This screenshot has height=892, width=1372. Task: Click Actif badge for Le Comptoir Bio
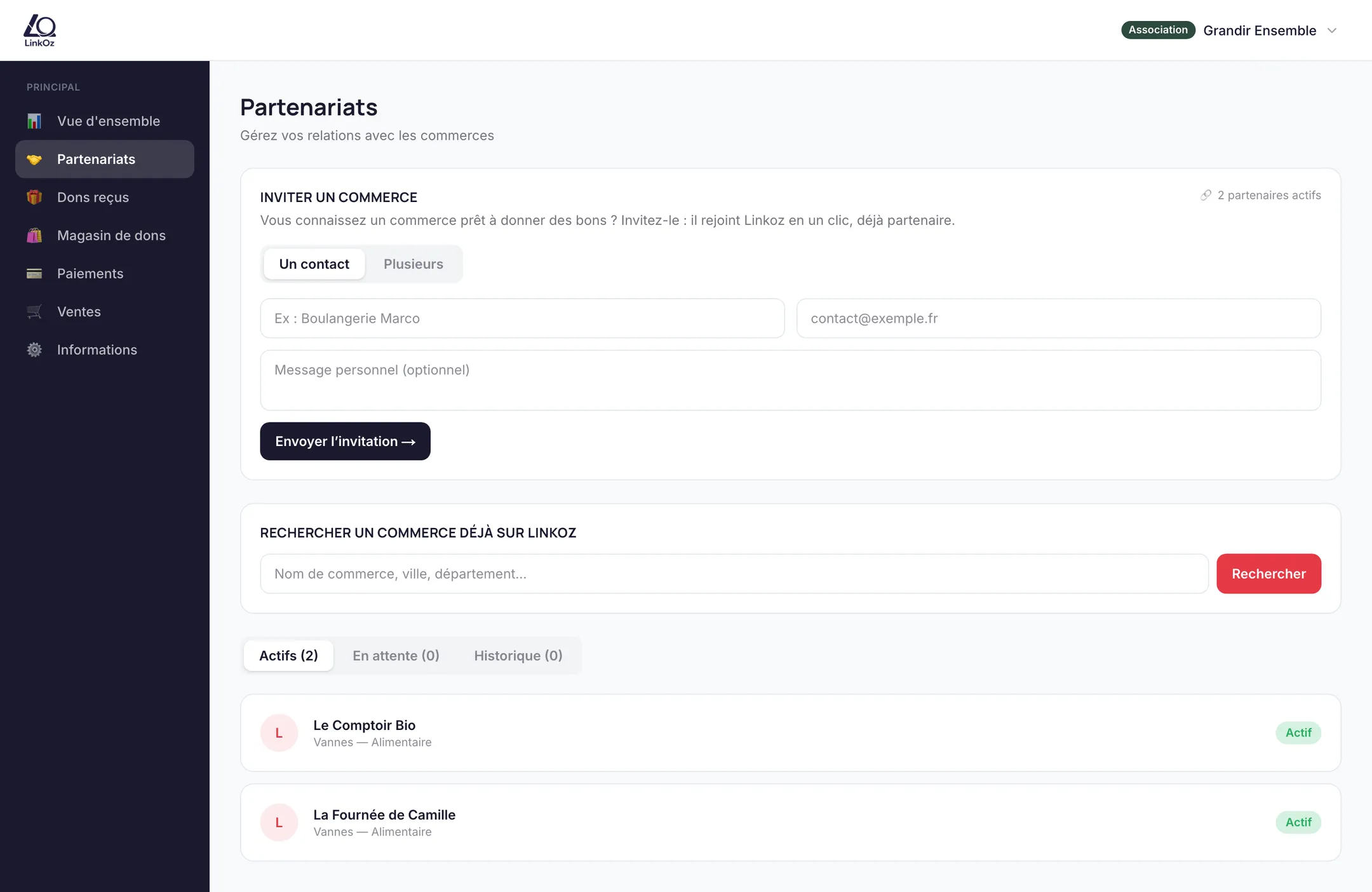[1298, 733]
